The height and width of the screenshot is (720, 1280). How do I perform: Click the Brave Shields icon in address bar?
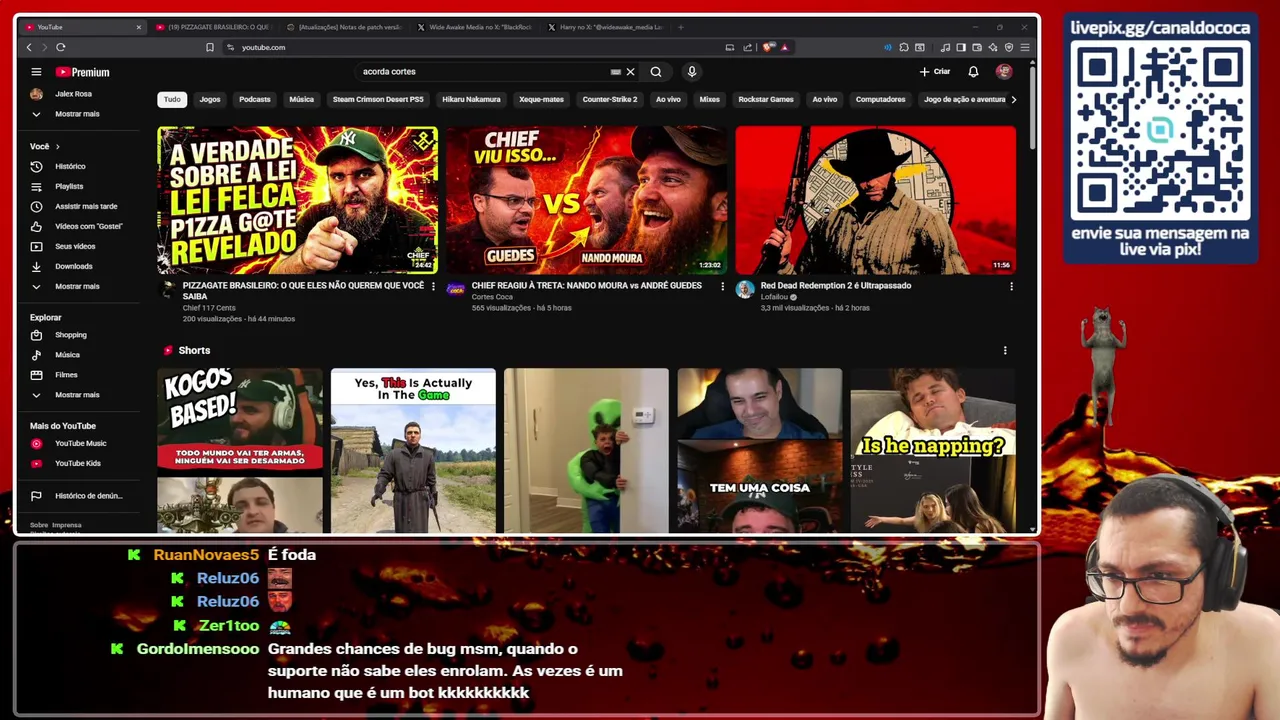point(768,47)
